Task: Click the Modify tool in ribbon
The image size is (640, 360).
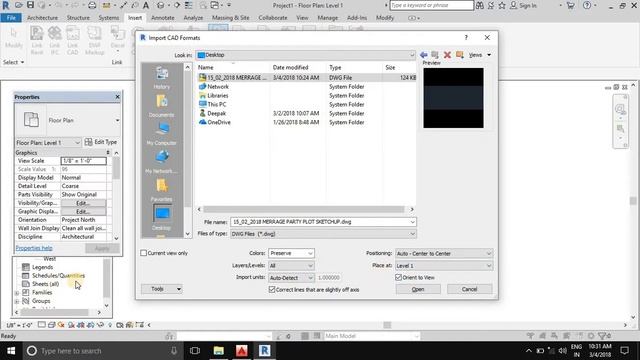Action: coord(14,38)
